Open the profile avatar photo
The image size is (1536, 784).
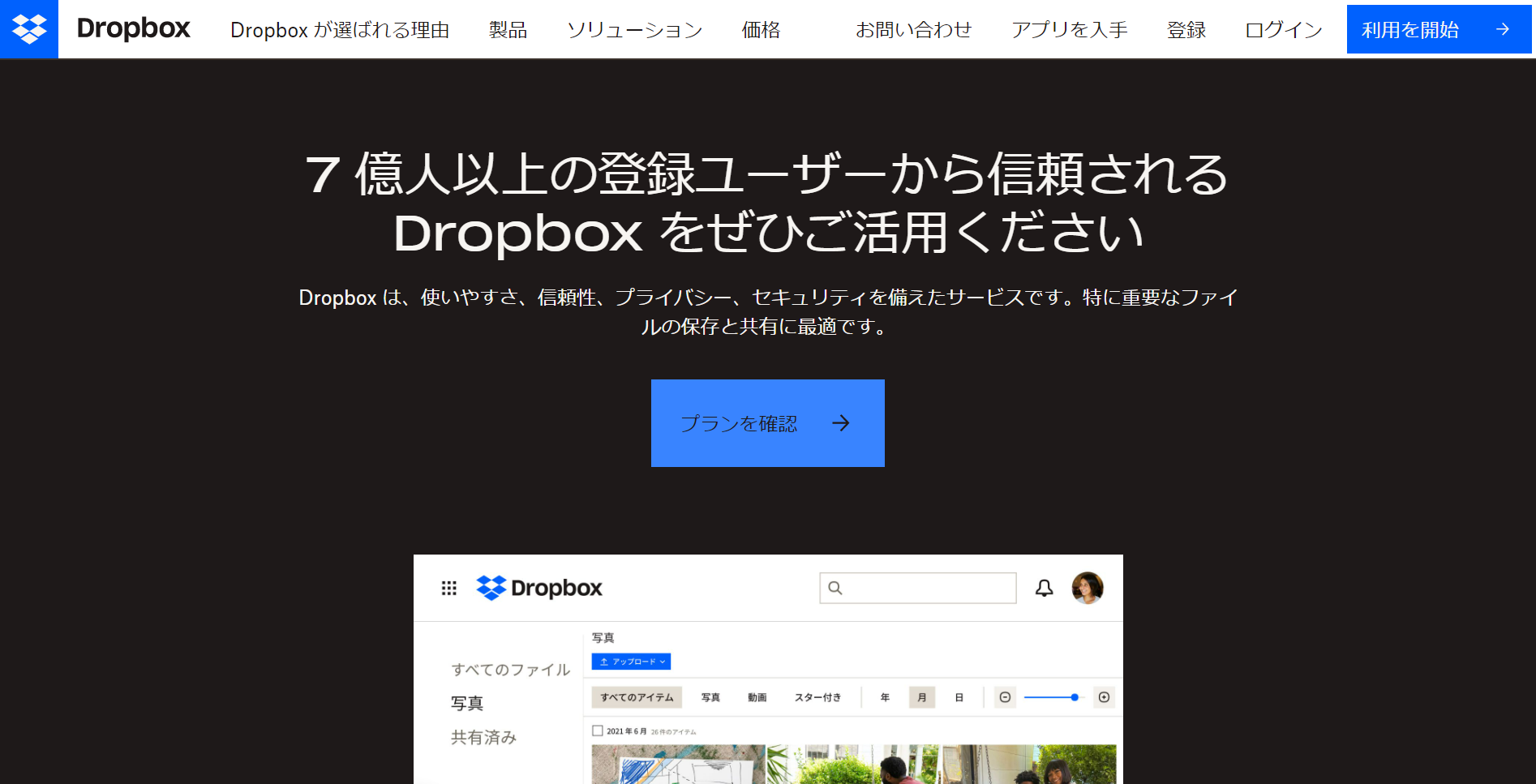pos(1088,588)
